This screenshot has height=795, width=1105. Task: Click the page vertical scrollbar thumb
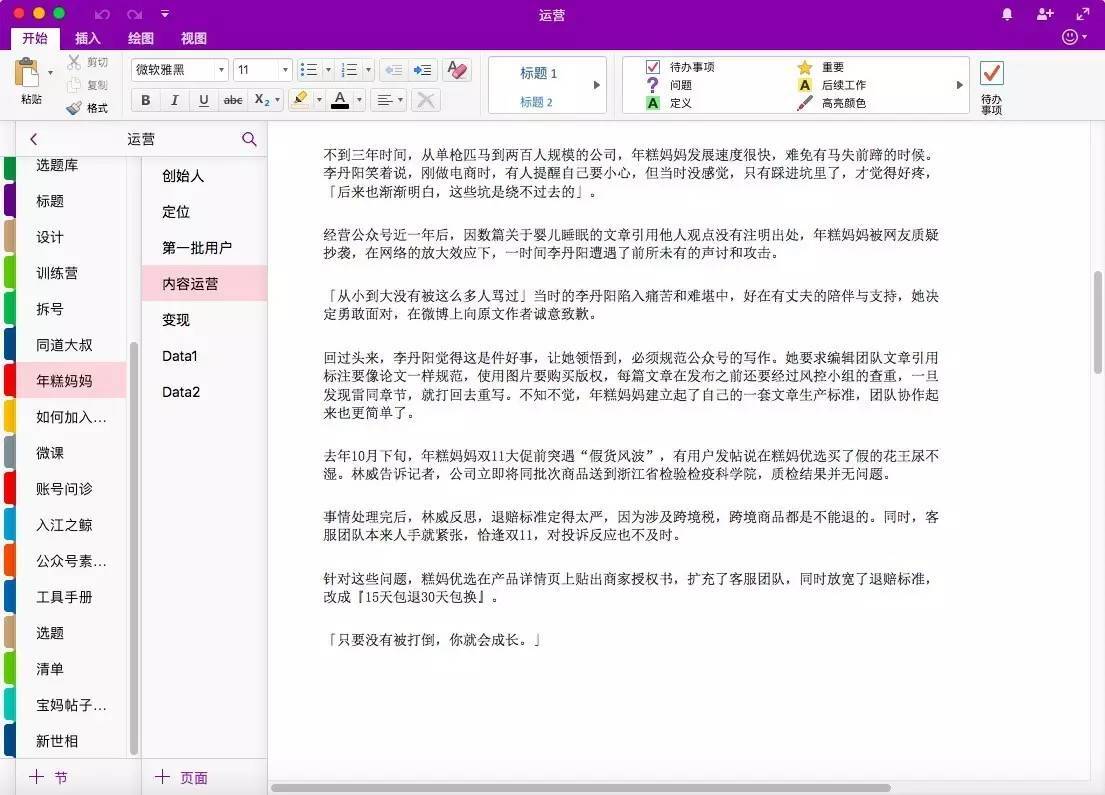(x=1097, y=321)
